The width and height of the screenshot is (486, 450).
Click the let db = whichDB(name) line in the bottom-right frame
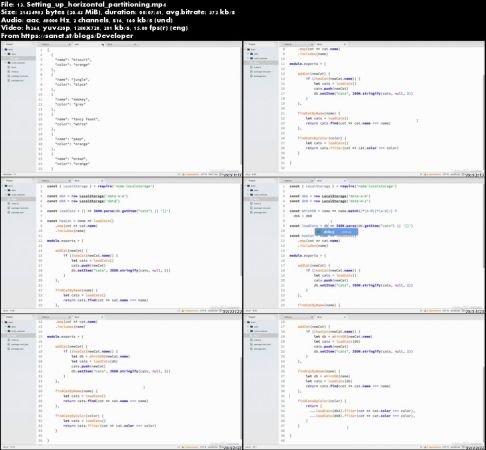328,376
